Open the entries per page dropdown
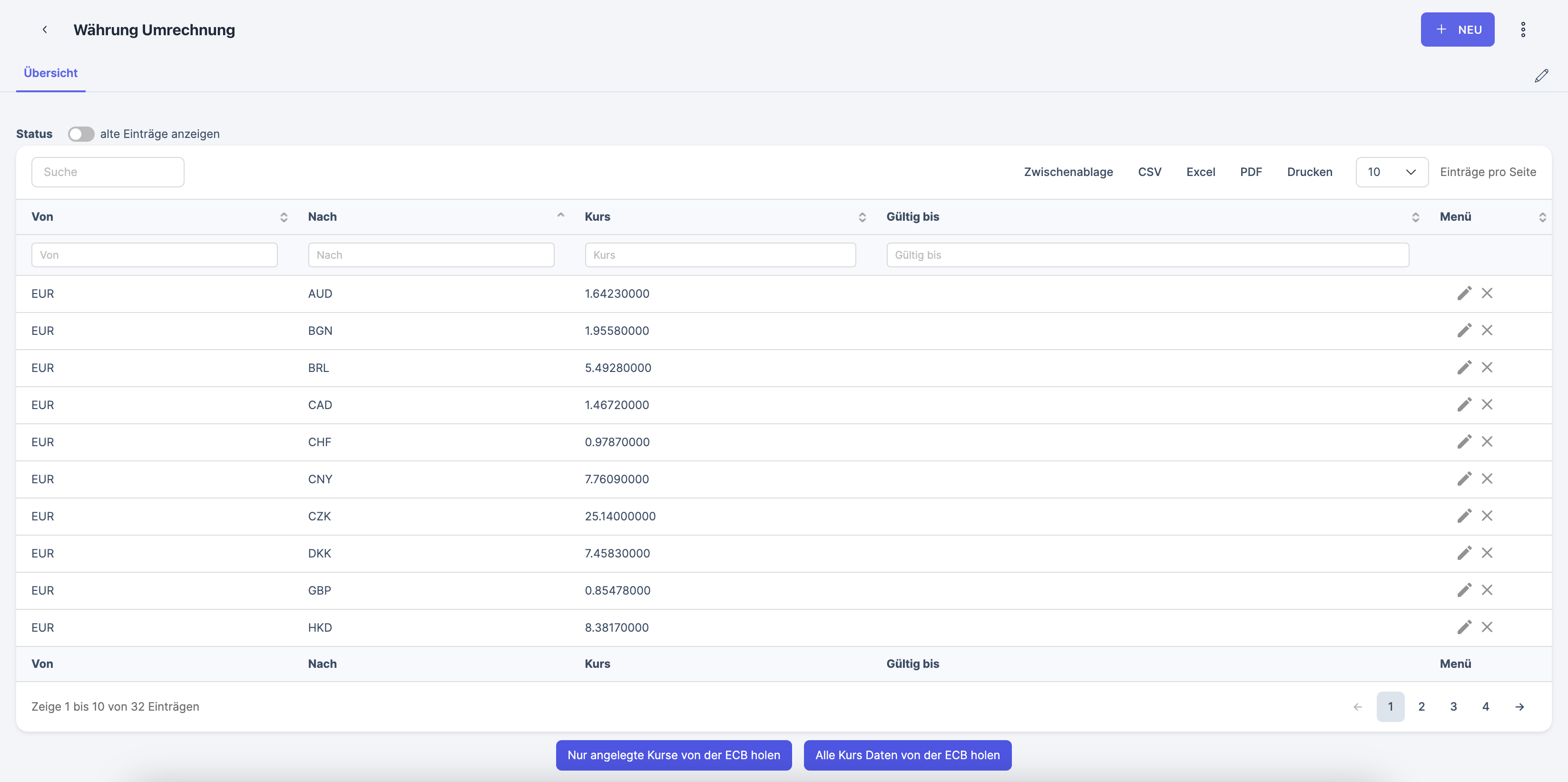The image size is (1568, 782). pyautogui.click(x=1392, y=172)
